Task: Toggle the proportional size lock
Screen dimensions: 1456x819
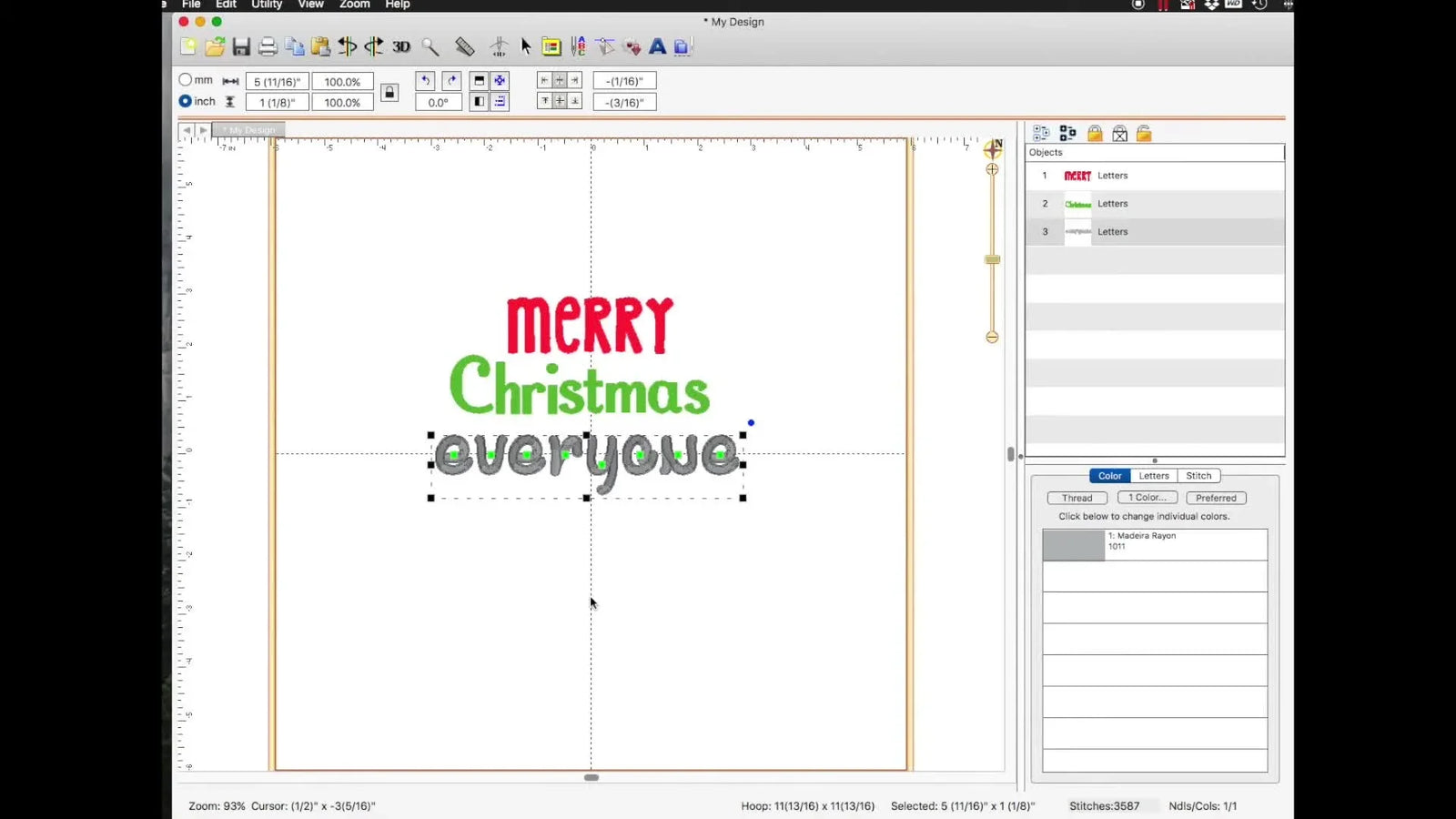Action: (389, 92)
